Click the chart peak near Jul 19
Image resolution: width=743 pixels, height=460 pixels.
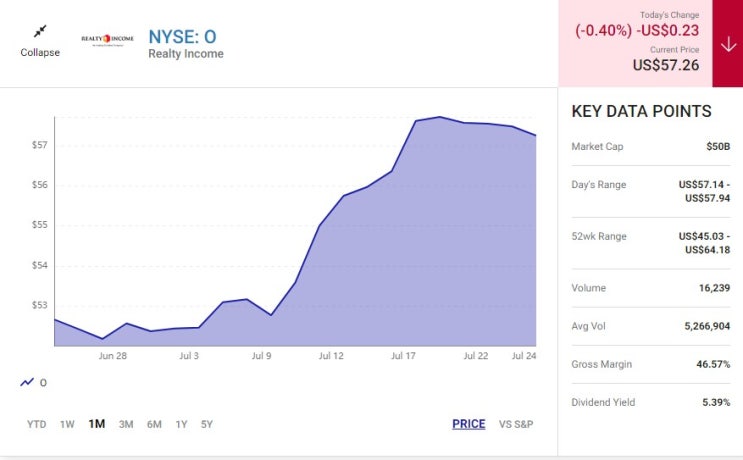[440, 117]
